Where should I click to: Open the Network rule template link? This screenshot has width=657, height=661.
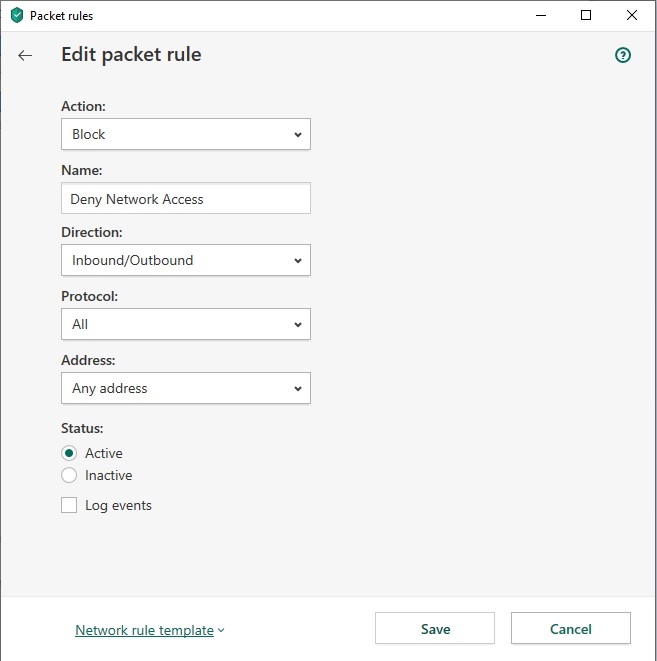(145, 631)
